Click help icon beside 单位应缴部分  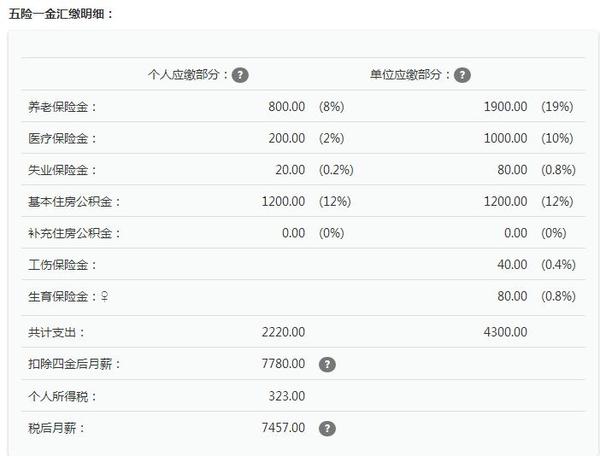(x=462, y=75)
